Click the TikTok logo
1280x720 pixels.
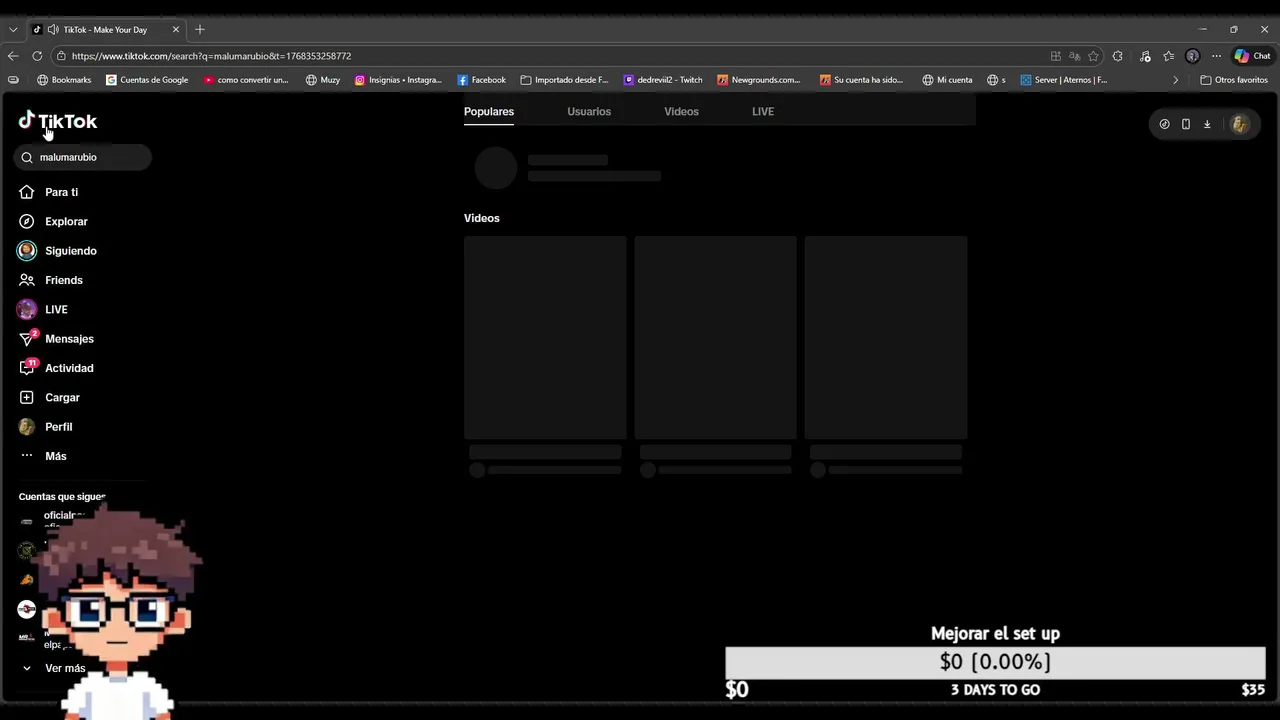pos(58,121)
